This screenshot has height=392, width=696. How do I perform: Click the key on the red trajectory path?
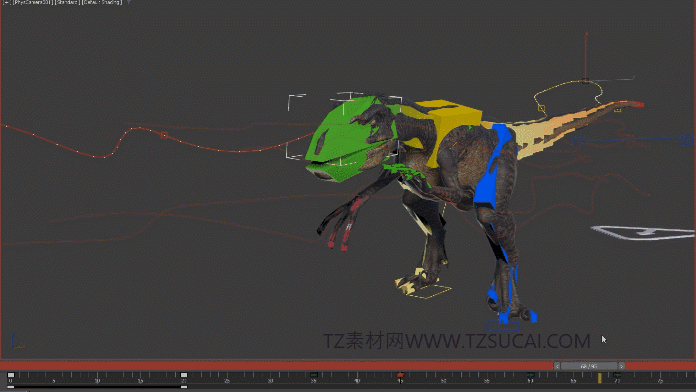point(164,135)
